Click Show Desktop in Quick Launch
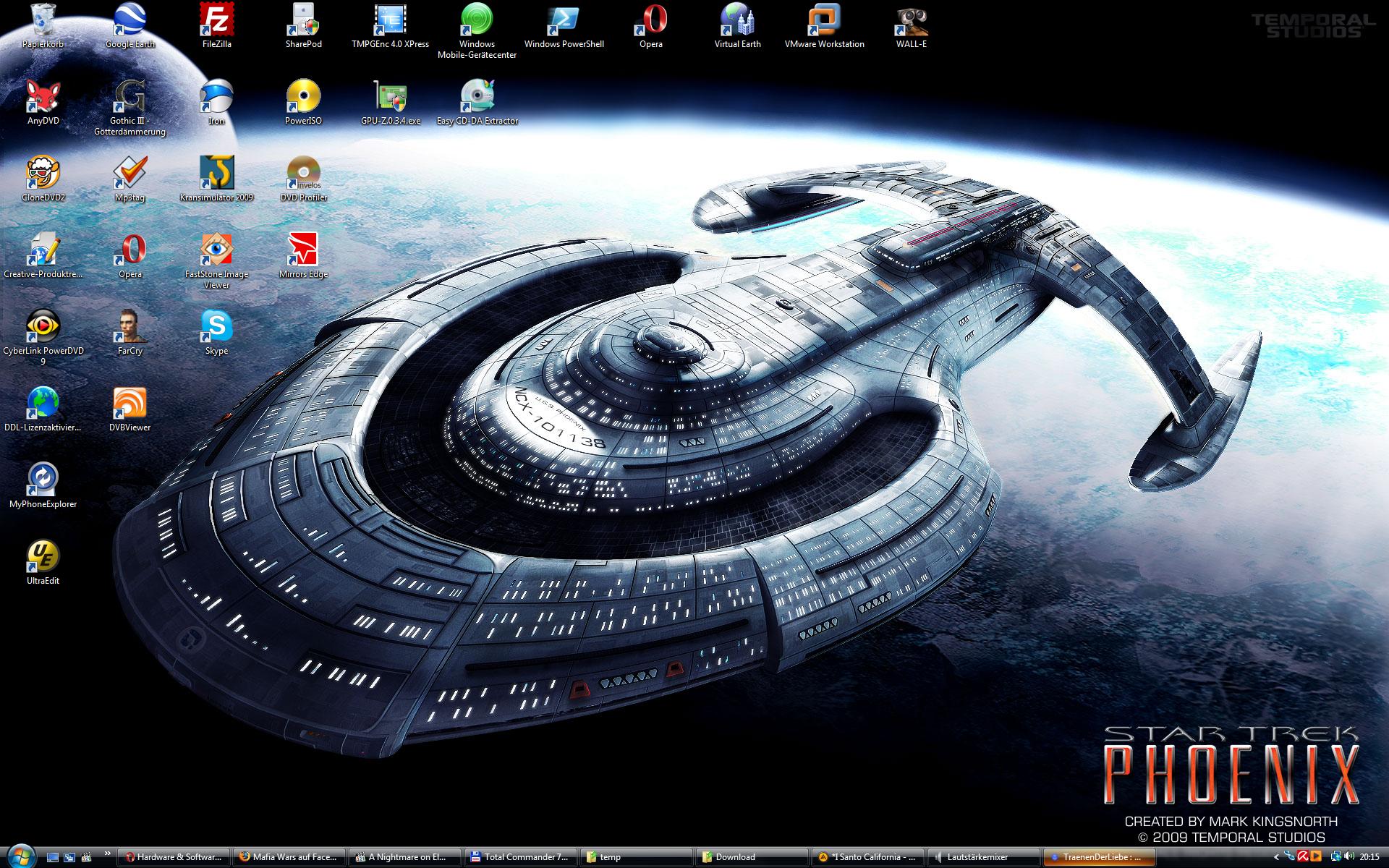This screenshot has height=868, width=1389. [x=52, y=857]
